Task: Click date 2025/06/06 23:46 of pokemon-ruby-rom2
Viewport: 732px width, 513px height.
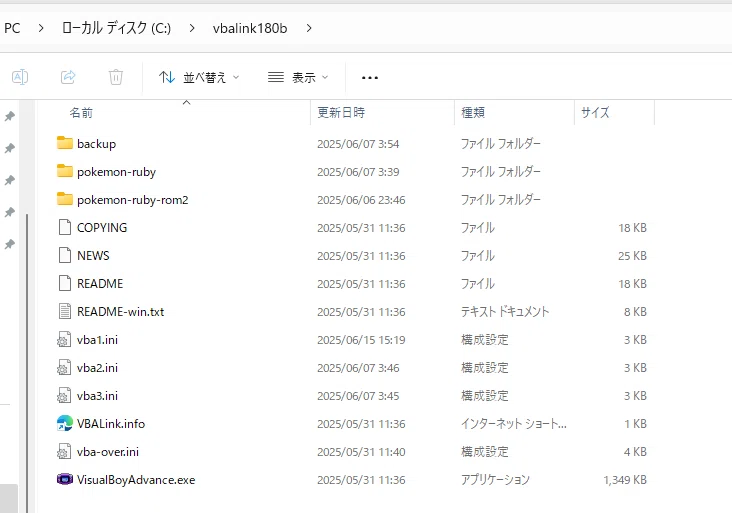Action: [361, 200]
